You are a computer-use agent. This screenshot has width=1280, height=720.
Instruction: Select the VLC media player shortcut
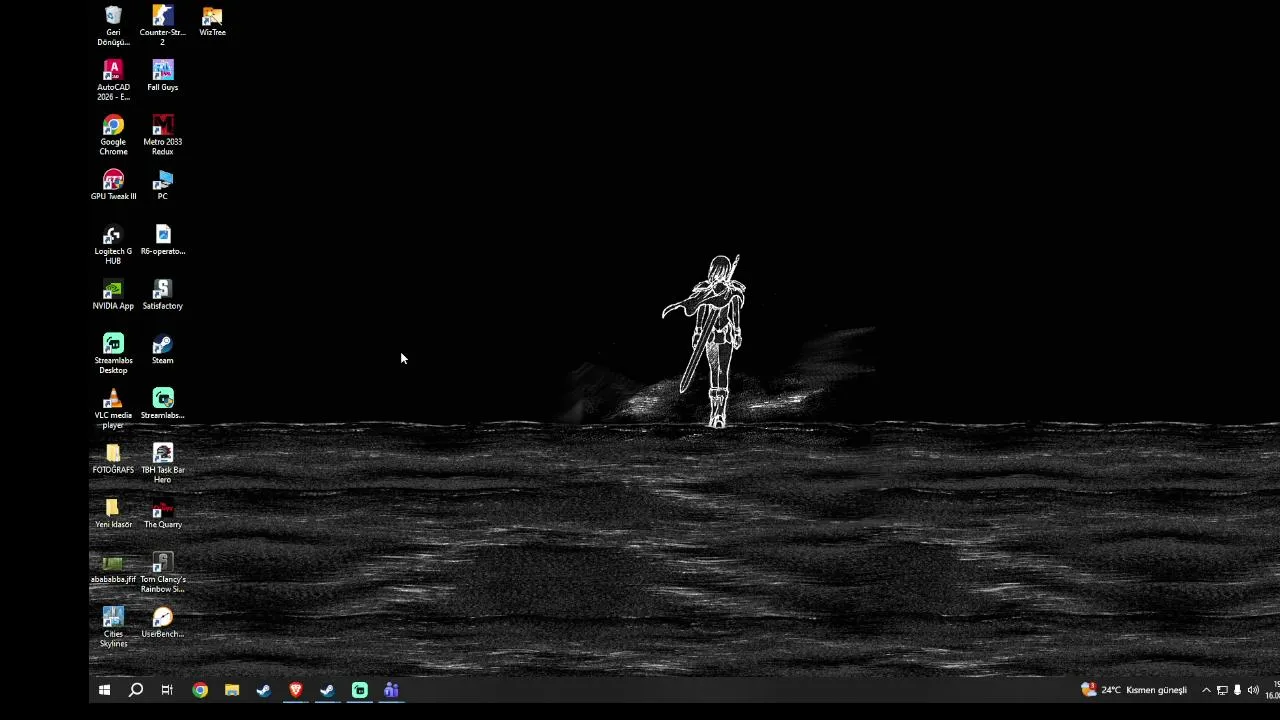tap(113, 409)
